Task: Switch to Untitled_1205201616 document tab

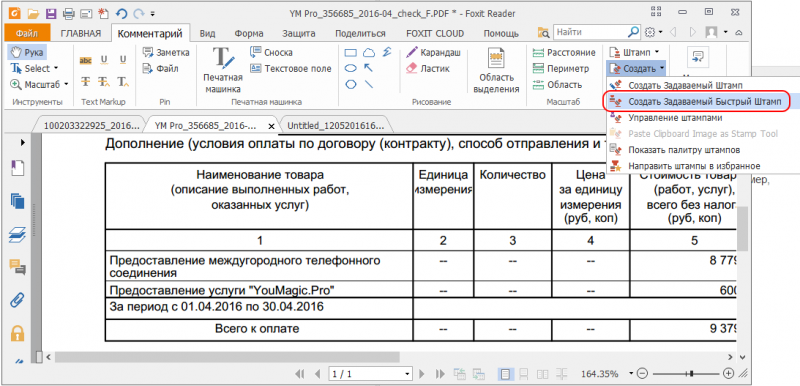Action: click(335, 125)
